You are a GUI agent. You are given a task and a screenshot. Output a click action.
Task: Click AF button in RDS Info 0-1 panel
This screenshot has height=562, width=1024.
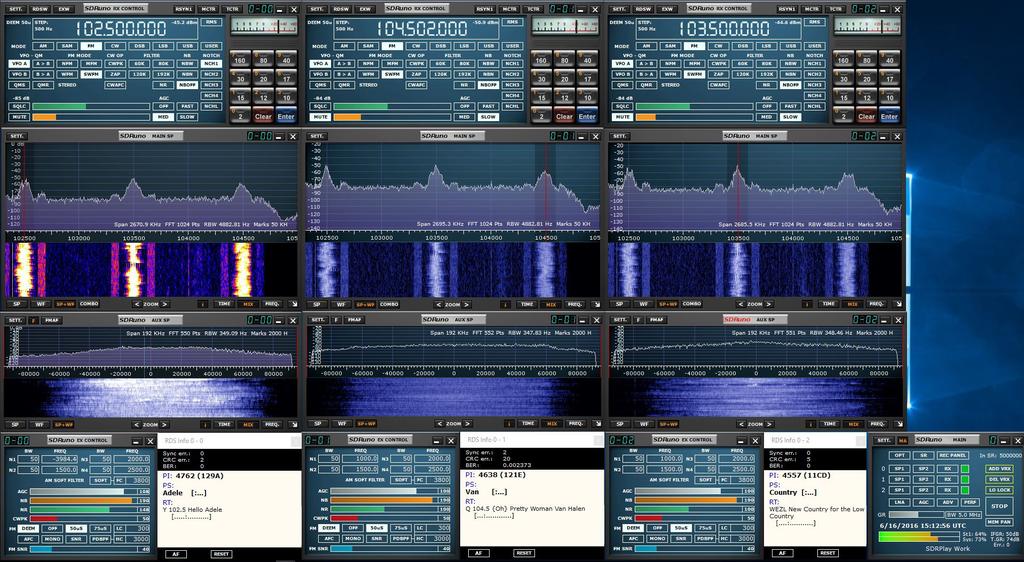click(479, 553)
